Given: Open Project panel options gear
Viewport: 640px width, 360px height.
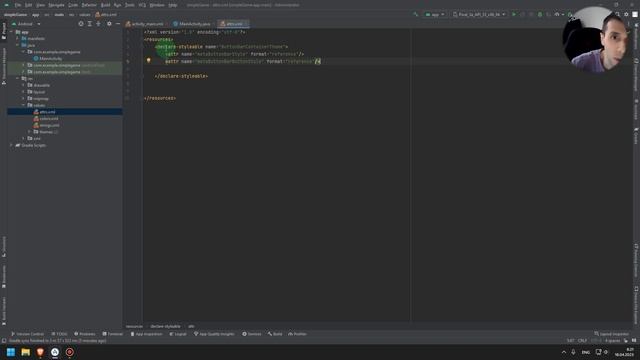Looking at the screenshot, I should (x=109, y=24).
